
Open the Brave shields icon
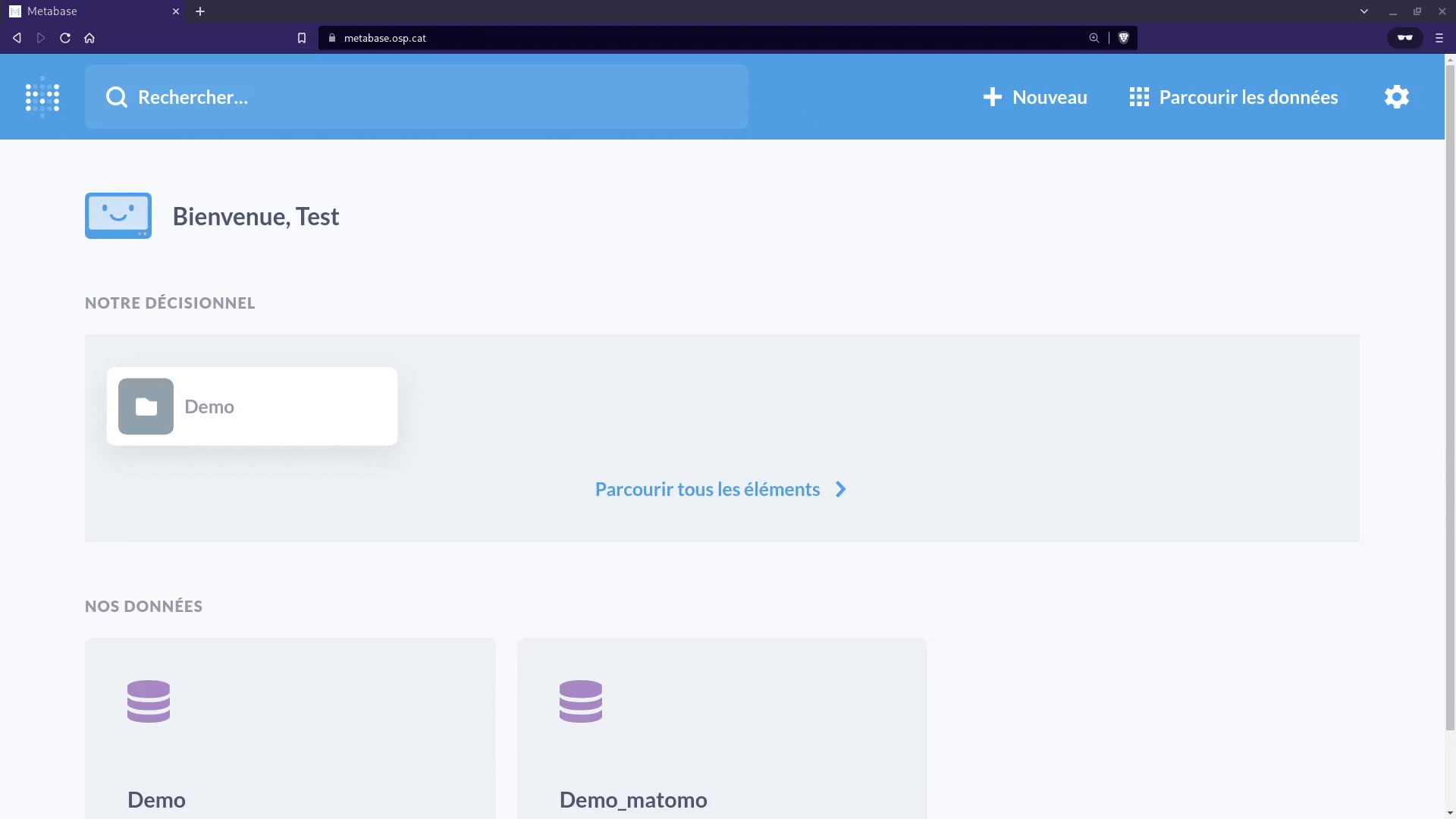pyautogui.click(x=1124, y=38)
